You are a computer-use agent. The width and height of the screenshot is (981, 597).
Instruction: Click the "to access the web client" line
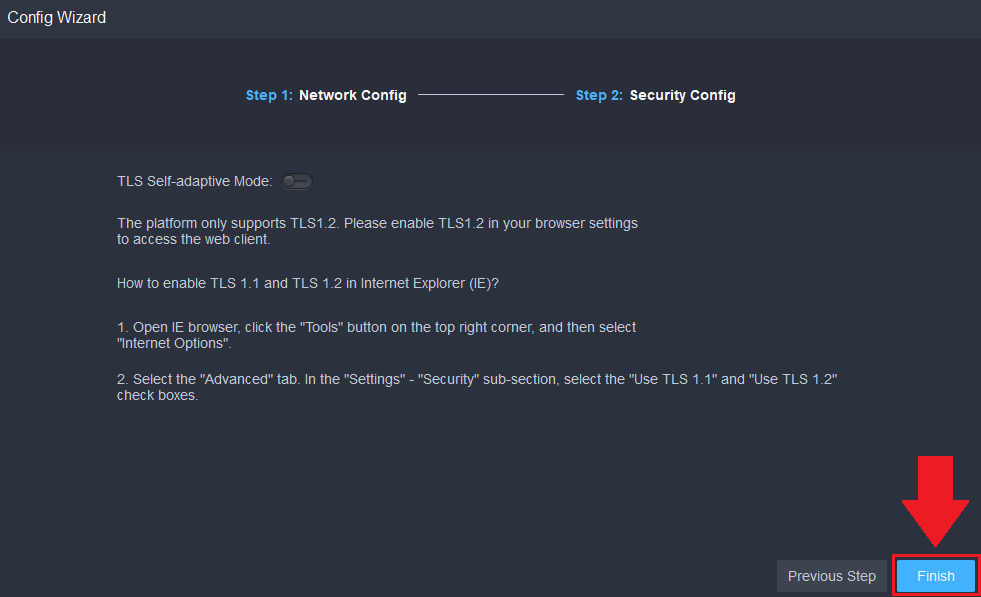(193, 239)
